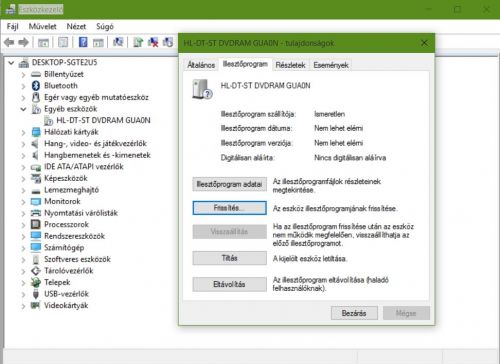Click the uninstall device red X icon
Image resolution: width=500 pixels, height=364 pixels.
[x=153, y=42]
